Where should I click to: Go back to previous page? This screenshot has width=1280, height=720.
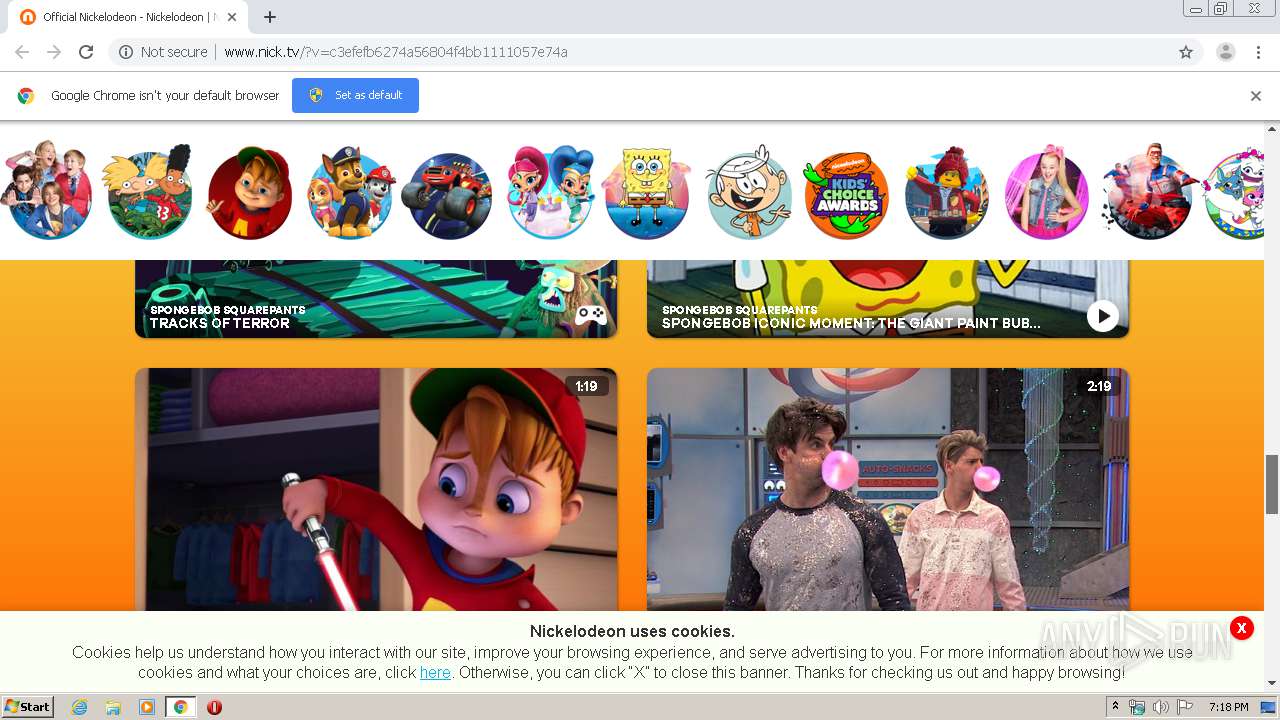(x=22, y=52)
